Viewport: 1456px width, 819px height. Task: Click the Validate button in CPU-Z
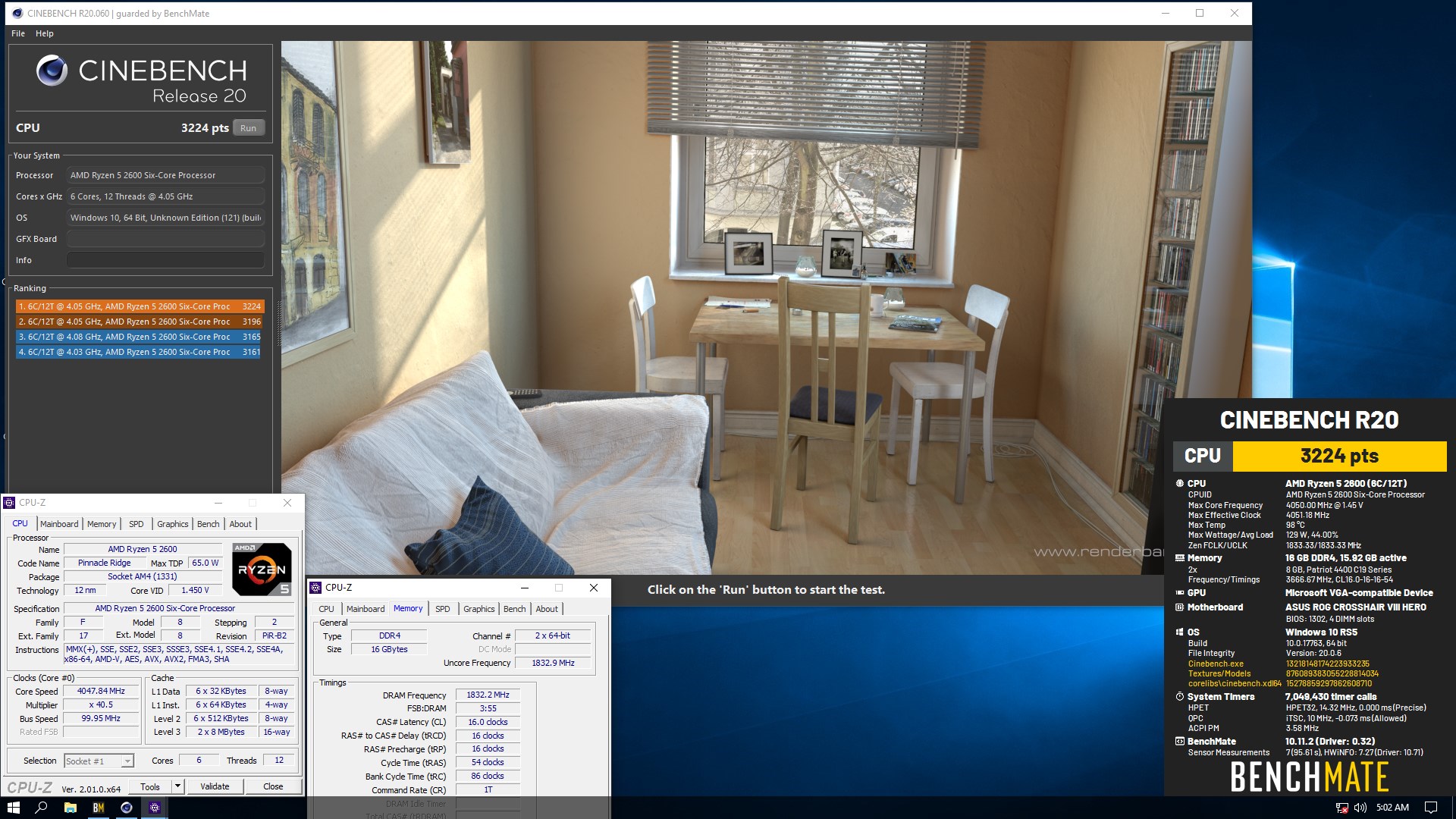215,786
